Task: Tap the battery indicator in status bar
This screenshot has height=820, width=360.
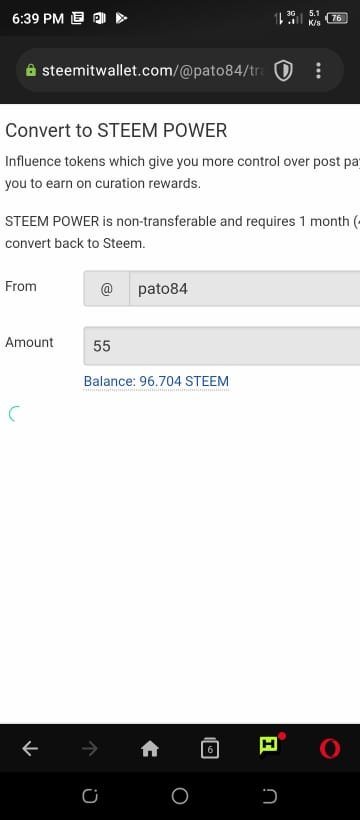Action: 336,18
